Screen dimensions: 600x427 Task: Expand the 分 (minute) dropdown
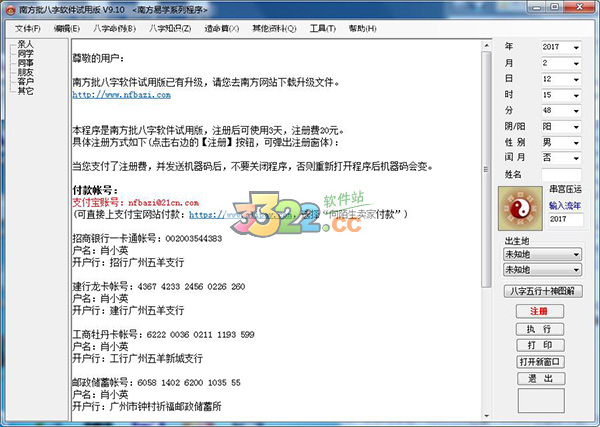576,111
